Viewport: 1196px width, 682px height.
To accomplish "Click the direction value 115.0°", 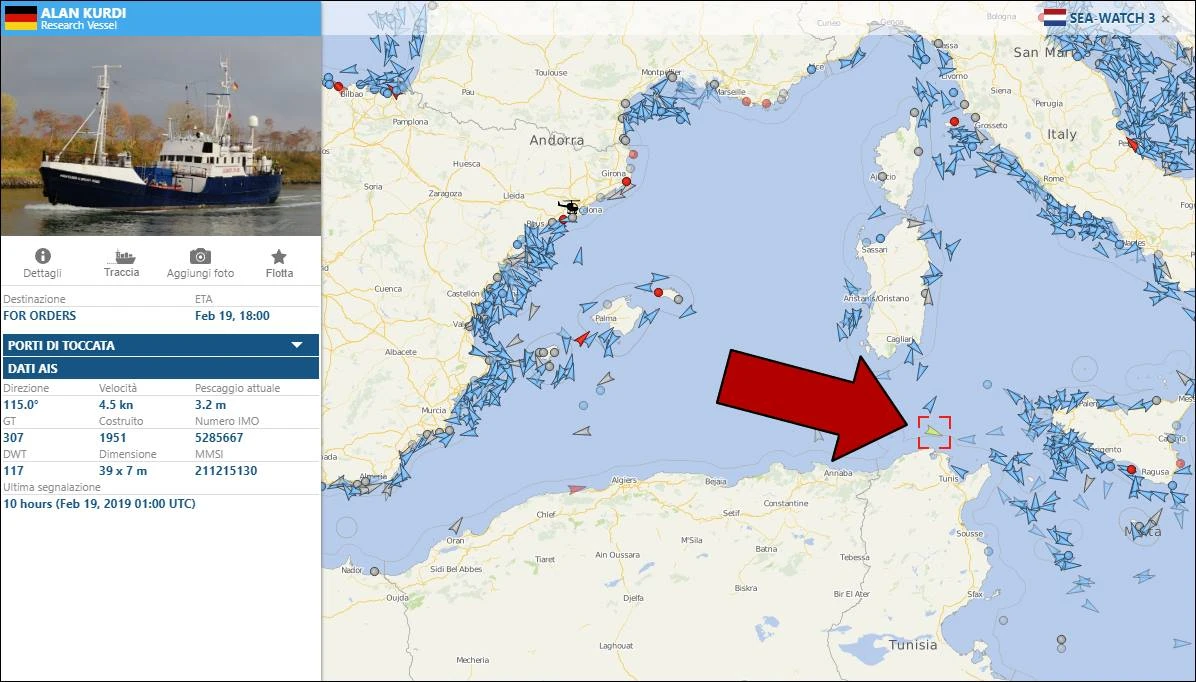I will 21,405.
